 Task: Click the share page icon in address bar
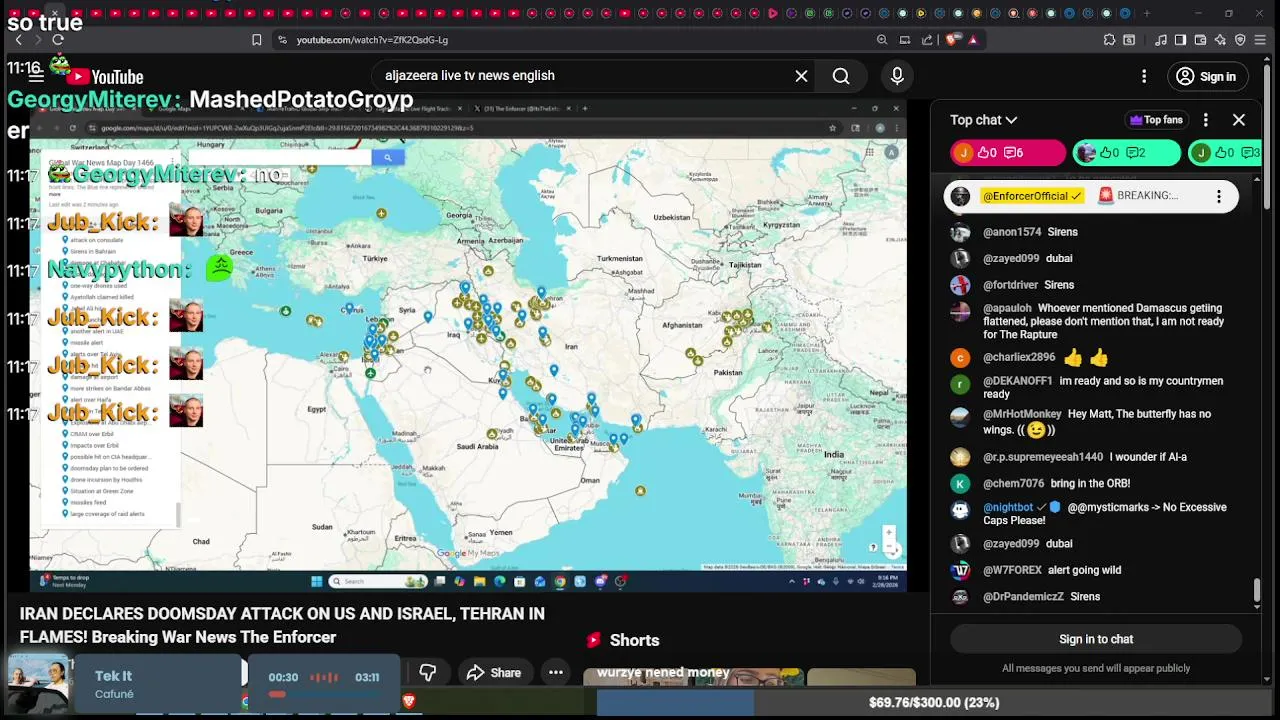pos(927,40)
